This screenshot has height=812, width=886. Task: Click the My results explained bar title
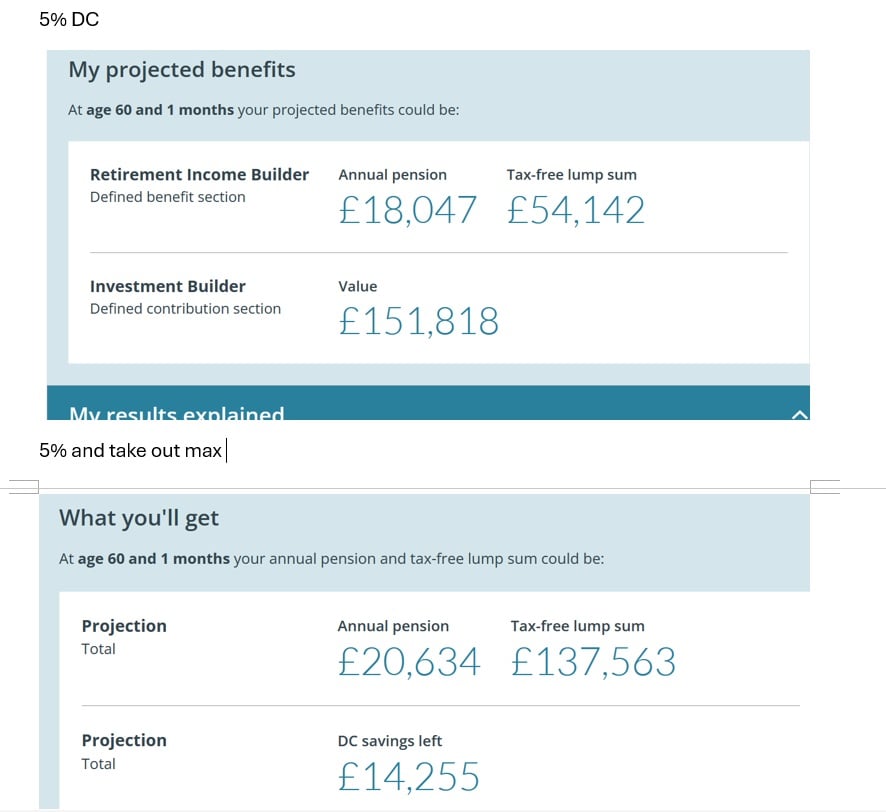tap(176, 413)
